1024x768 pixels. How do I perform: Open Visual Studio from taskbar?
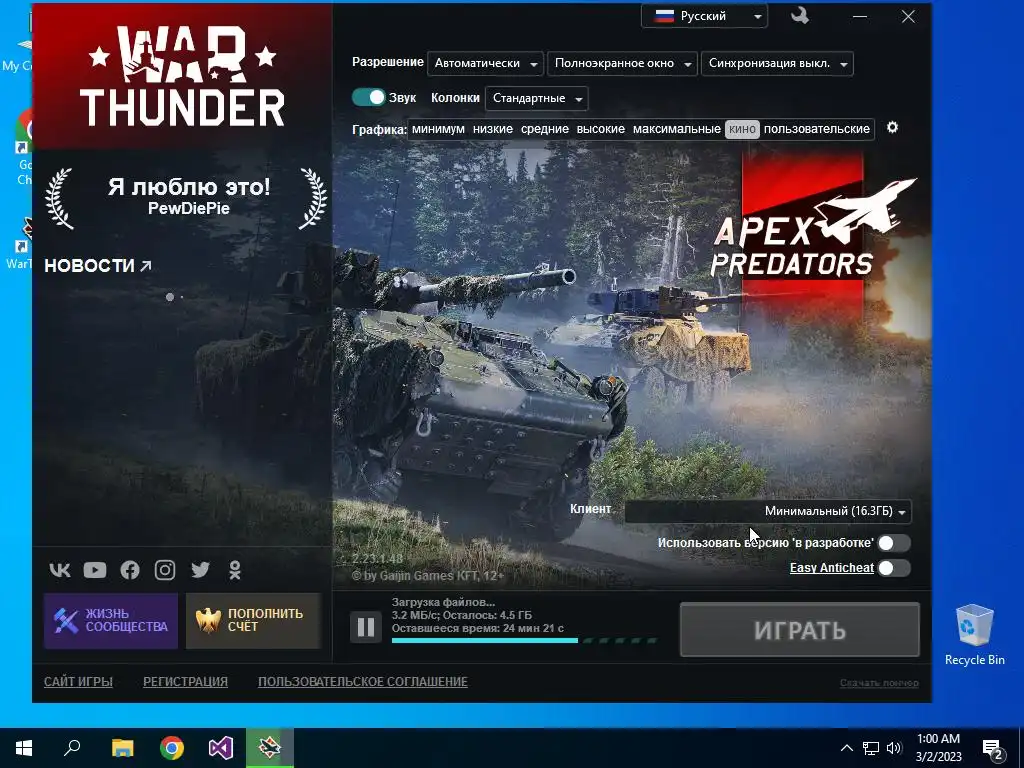point(221,748)
